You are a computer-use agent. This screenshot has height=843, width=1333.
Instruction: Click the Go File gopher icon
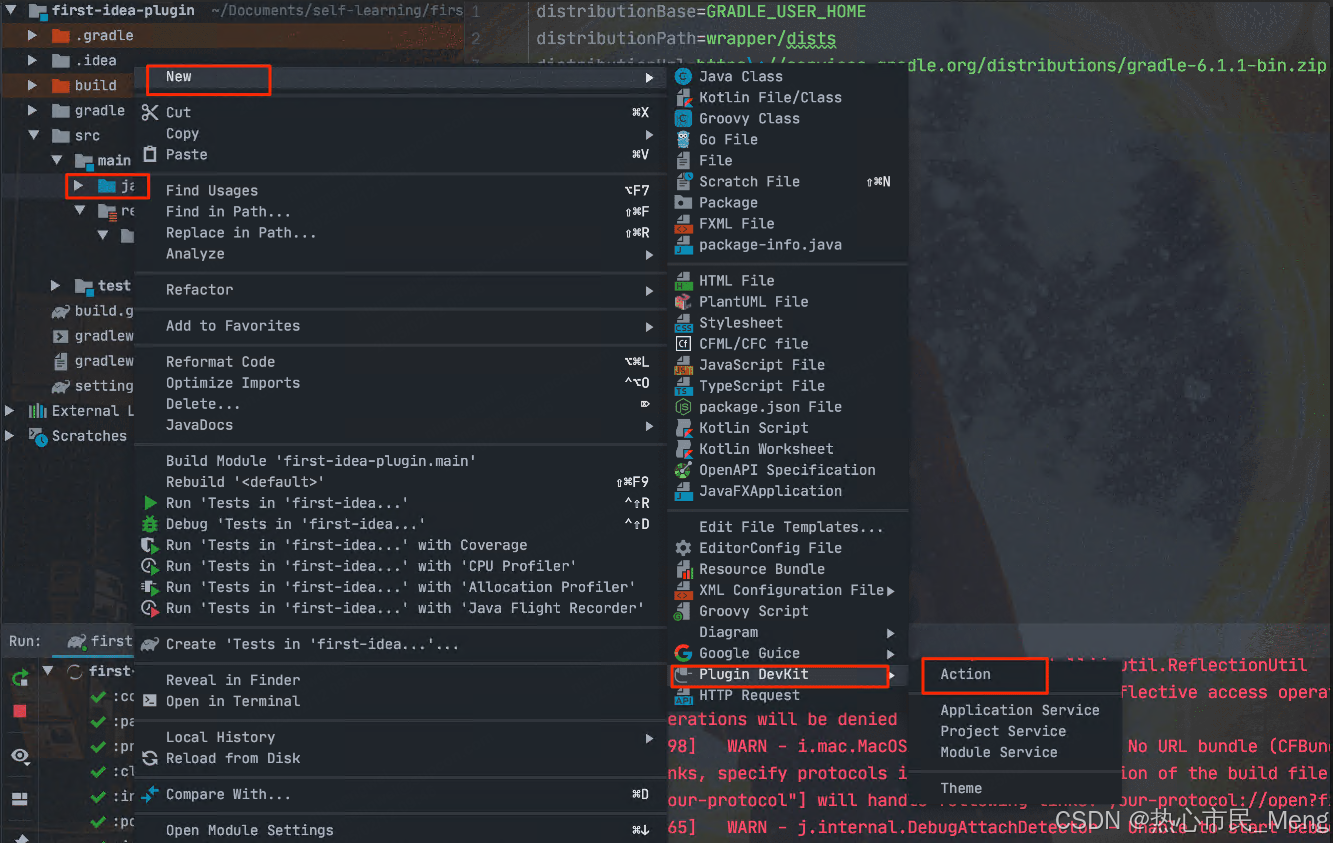pos(683,139)
